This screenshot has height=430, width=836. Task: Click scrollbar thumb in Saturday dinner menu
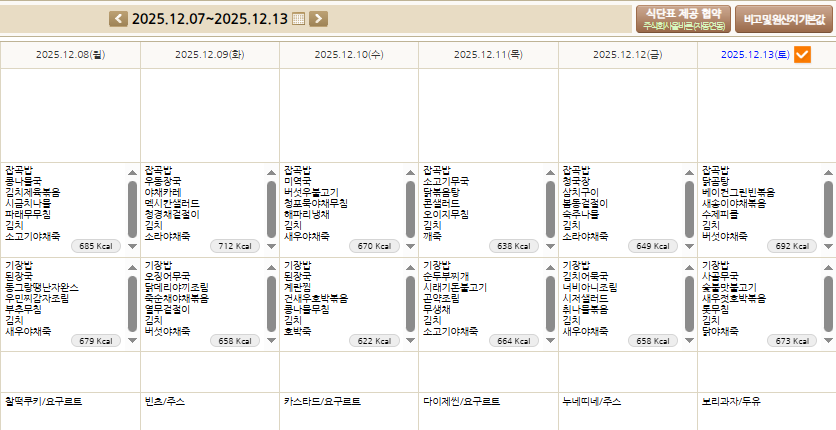pyautogui.click(x=828, y=295)
